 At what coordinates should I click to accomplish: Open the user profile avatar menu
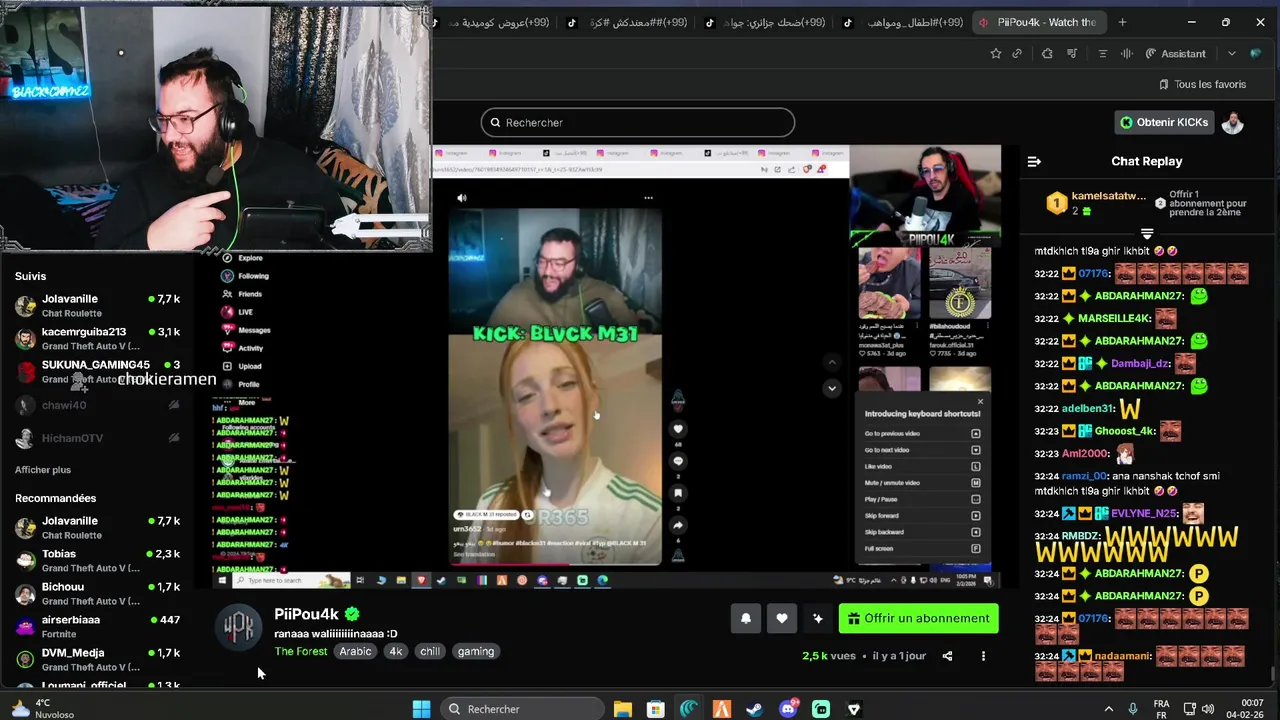click(x=1233, y=122)
